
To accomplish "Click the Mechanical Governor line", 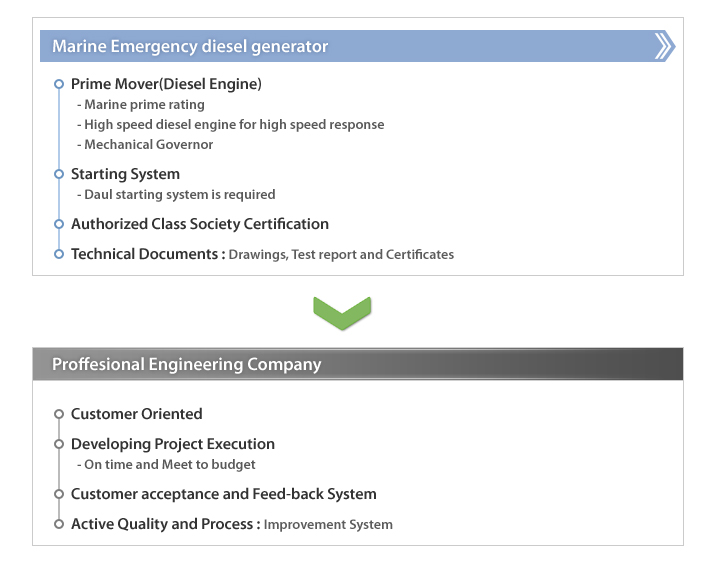I will (145, 145).
